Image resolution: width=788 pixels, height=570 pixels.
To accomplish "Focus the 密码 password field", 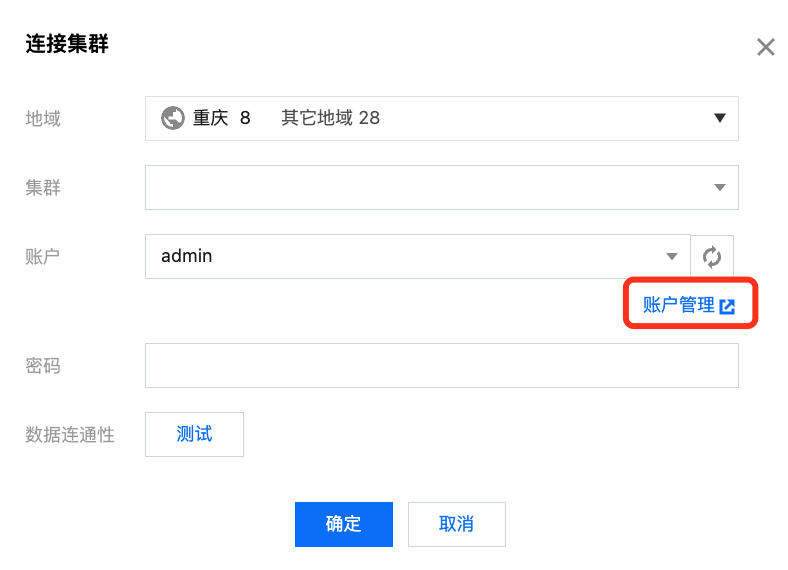I will [x=441, y=366].
